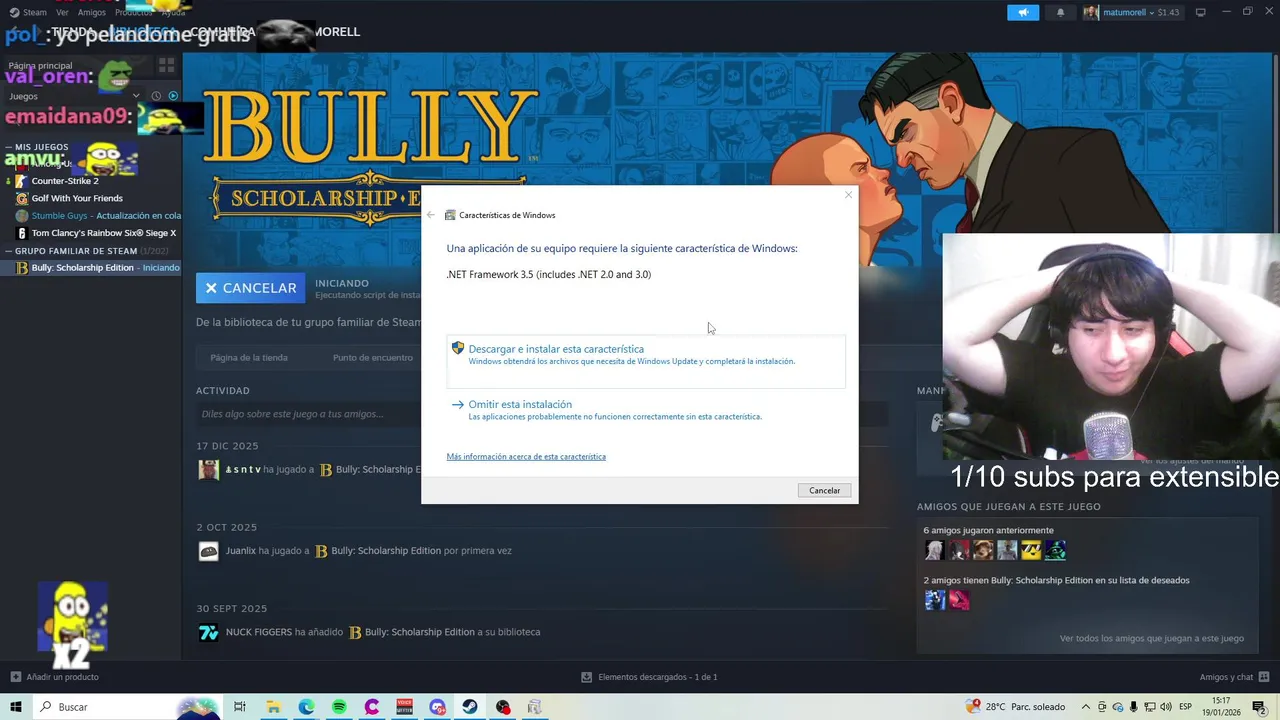
Task: Open volume control tray icon
Action: tap(1165, 707)
